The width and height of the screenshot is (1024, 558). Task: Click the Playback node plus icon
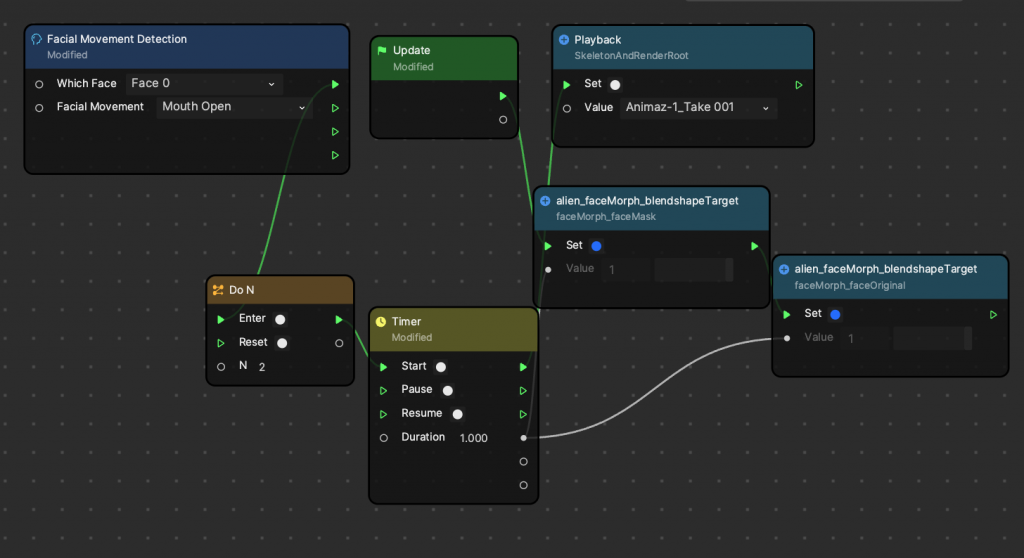pos(564,40)
